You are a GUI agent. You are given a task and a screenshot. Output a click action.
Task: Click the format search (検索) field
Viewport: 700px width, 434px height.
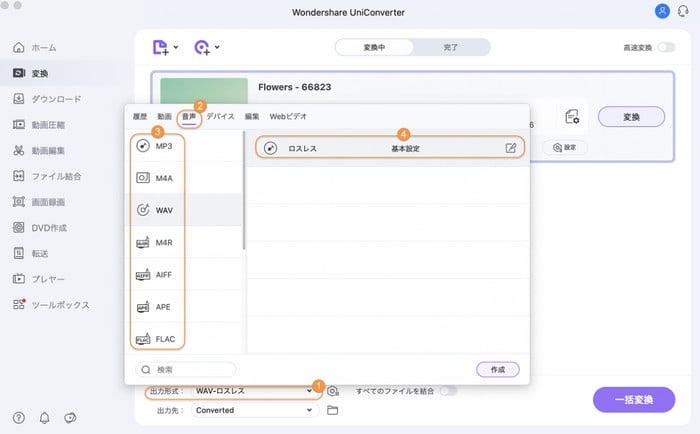point(186,370)
